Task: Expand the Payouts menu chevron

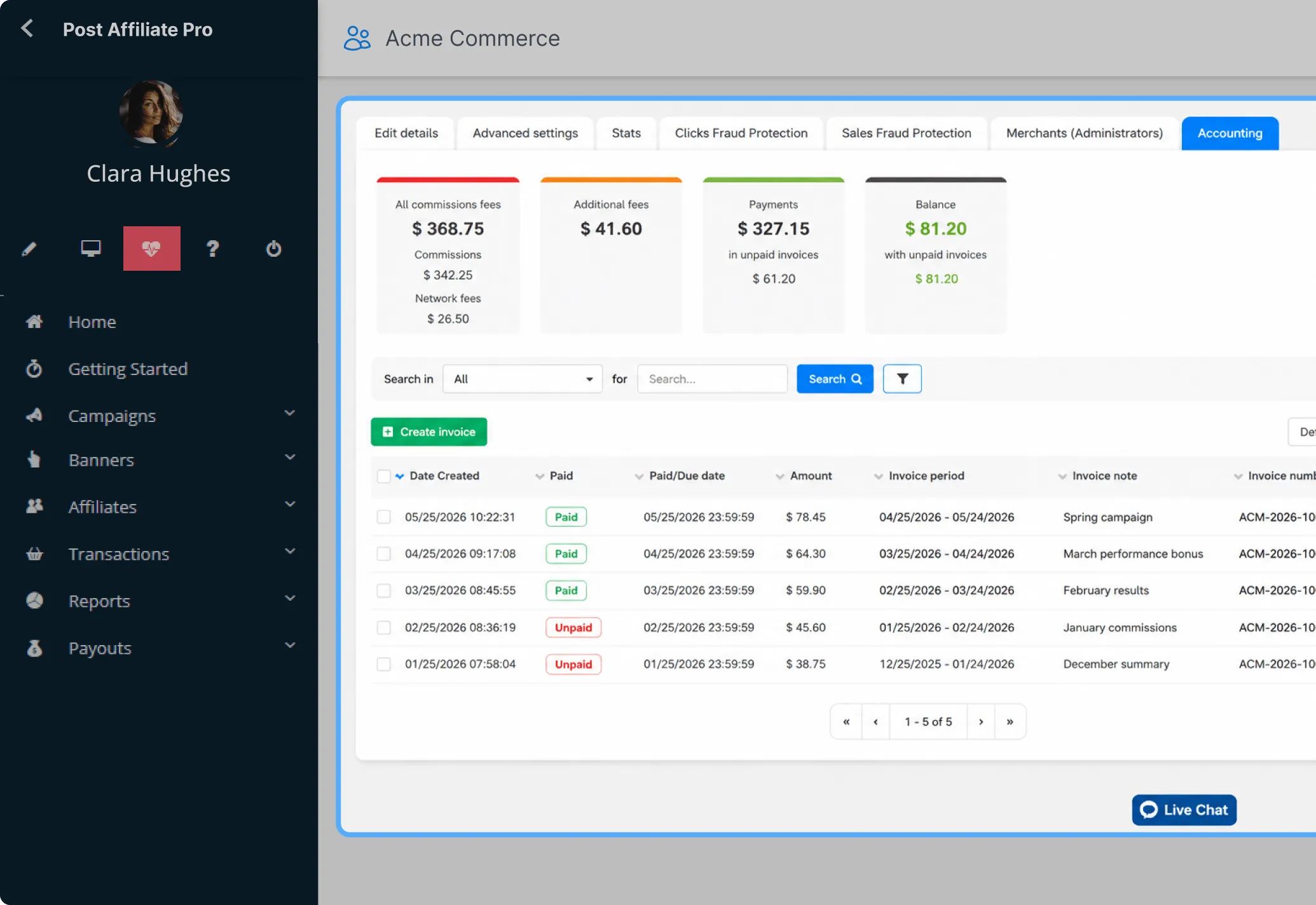Action: 290,645
